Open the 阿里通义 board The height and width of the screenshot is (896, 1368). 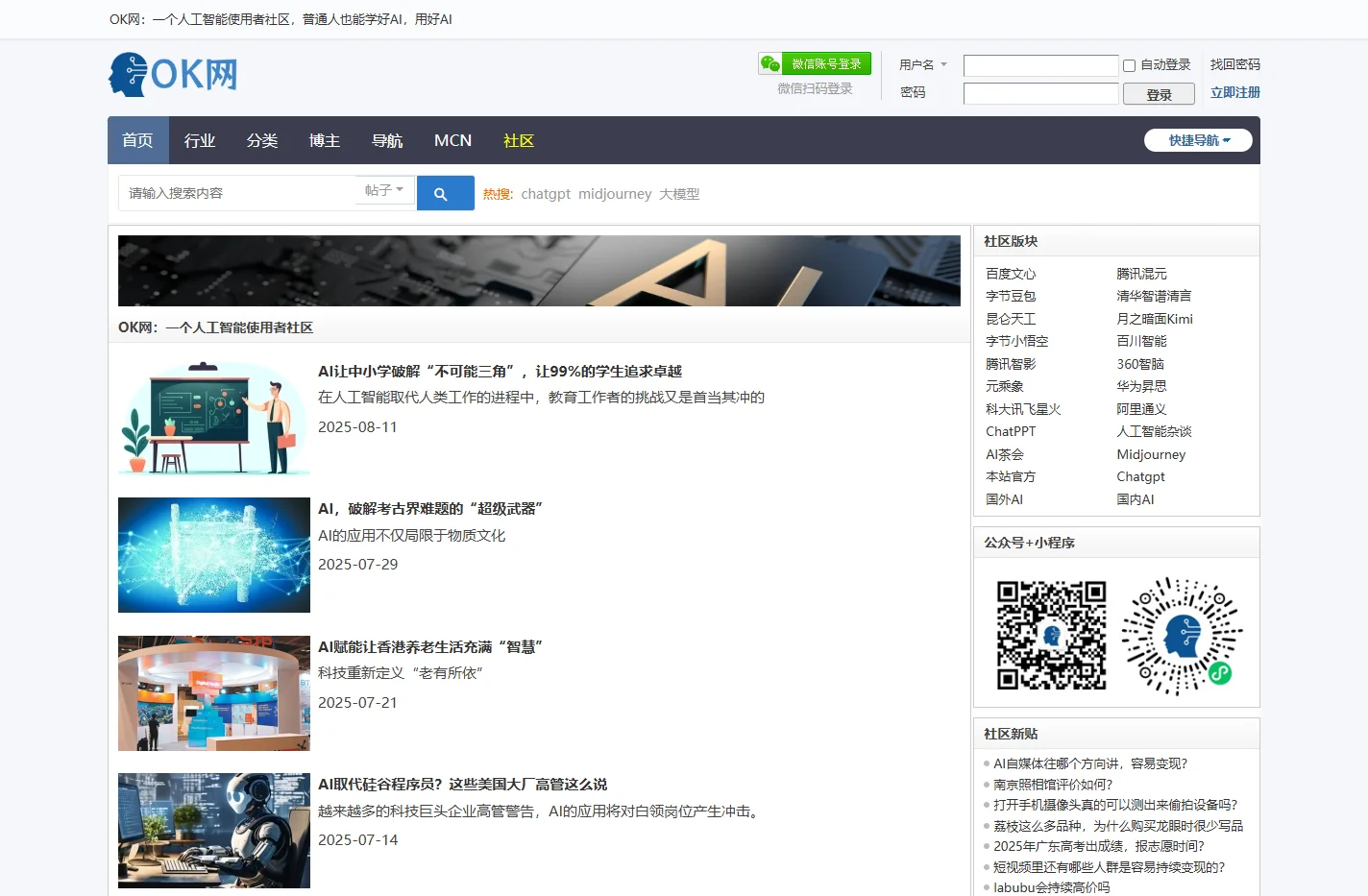1141,409
